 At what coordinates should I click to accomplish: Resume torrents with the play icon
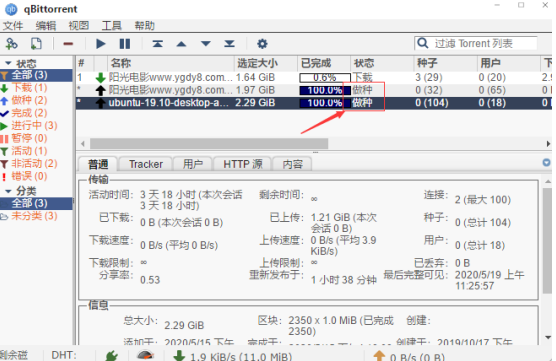(101, 44)
